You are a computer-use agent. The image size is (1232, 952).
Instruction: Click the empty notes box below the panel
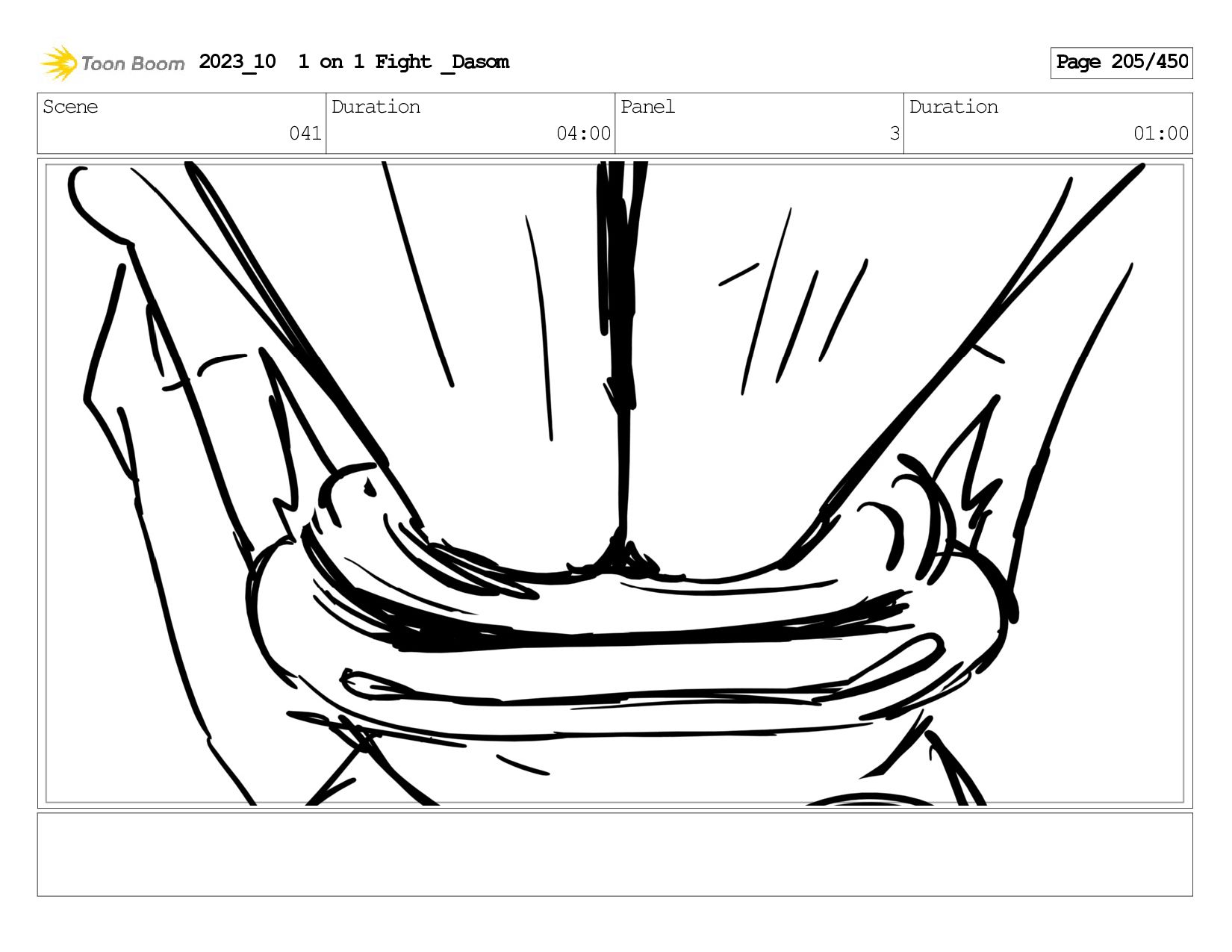pyautogui.click(x=615, y=854)
